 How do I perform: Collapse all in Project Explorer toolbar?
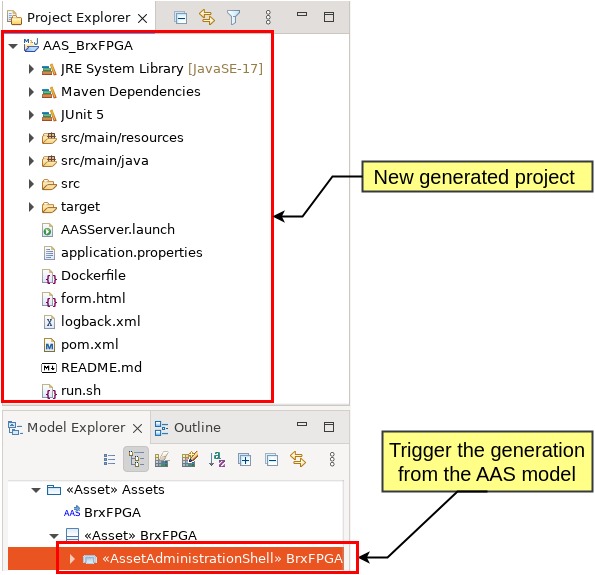pos(180,17)
